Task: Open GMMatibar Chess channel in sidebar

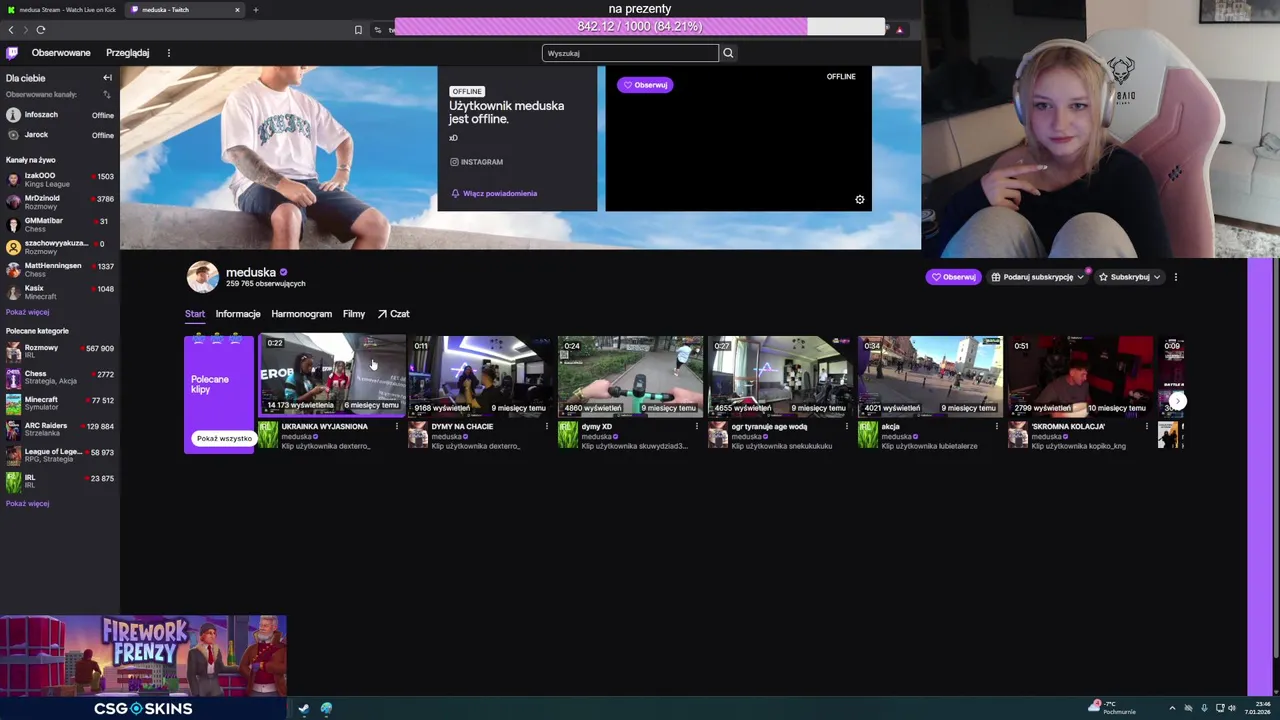Action: click(x=60, y=225)
